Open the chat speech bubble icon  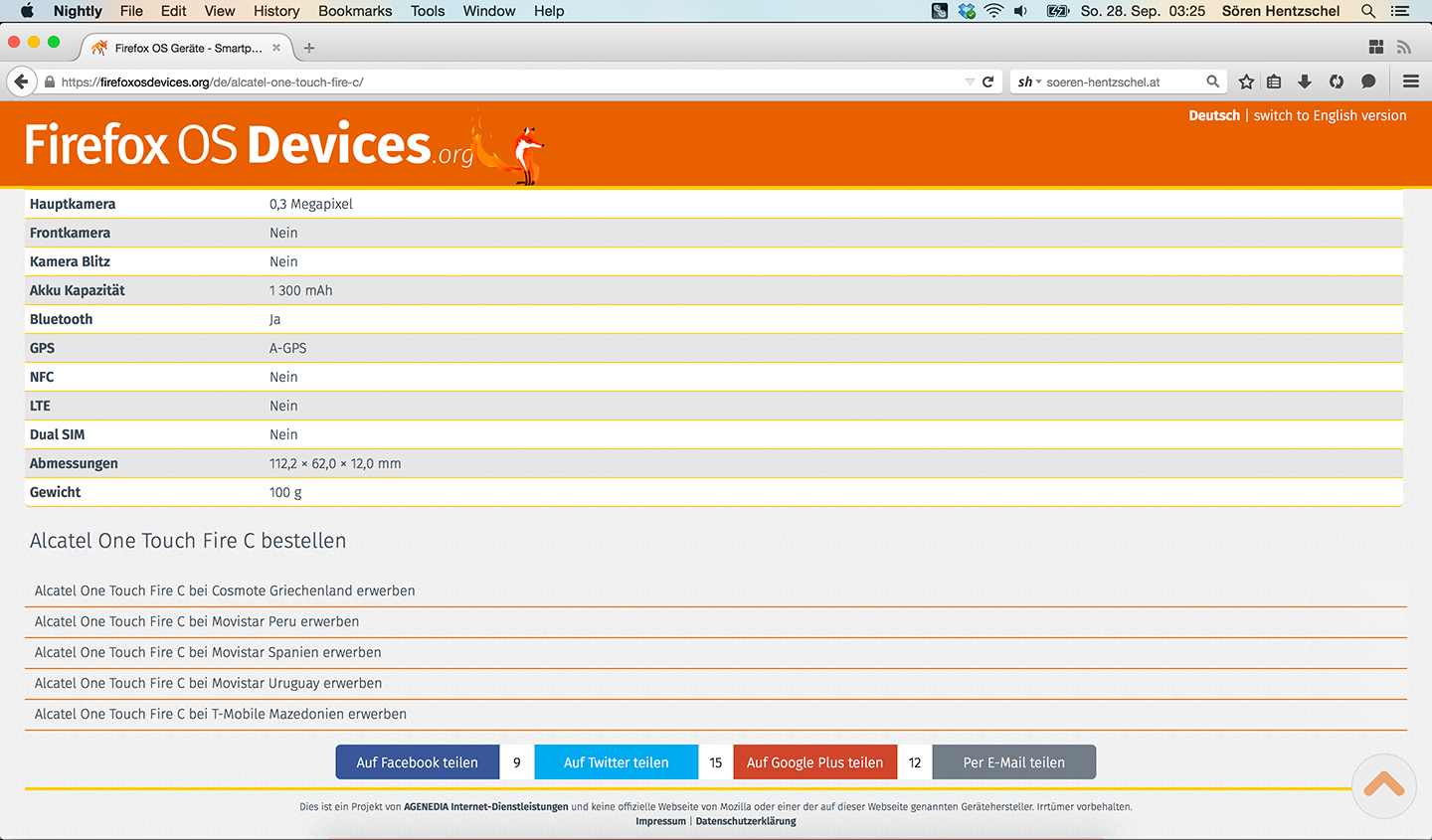pos(1368,82)
